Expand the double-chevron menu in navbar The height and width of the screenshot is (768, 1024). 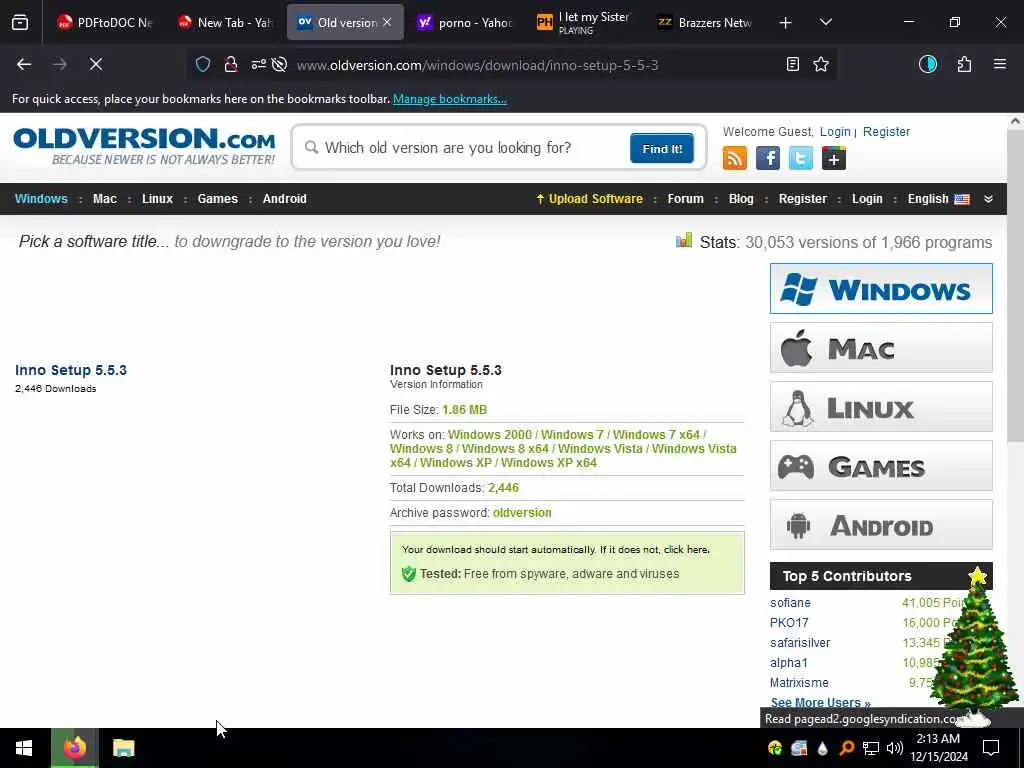pyautogui.click(x=988, y=199)
